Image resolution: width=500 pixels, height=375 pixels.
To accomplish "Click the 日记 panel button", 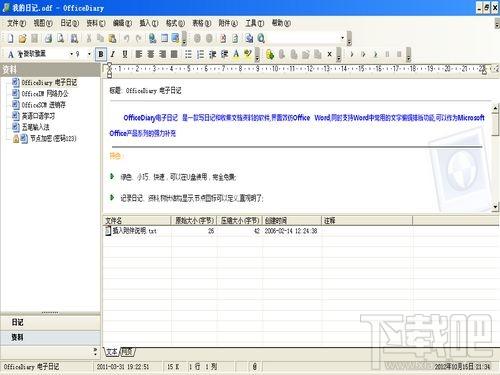I will pyautogui.click(x=50, y=322).
